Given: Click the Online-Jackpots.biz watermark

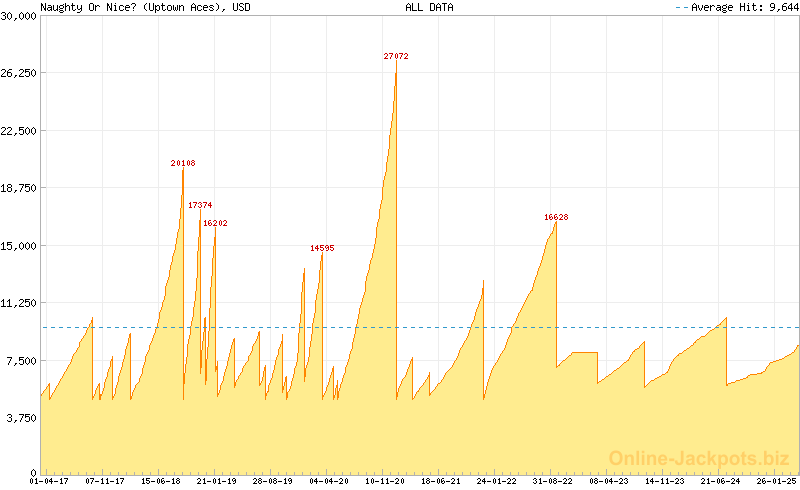Looking at the screenshot, I should (693, 458).
